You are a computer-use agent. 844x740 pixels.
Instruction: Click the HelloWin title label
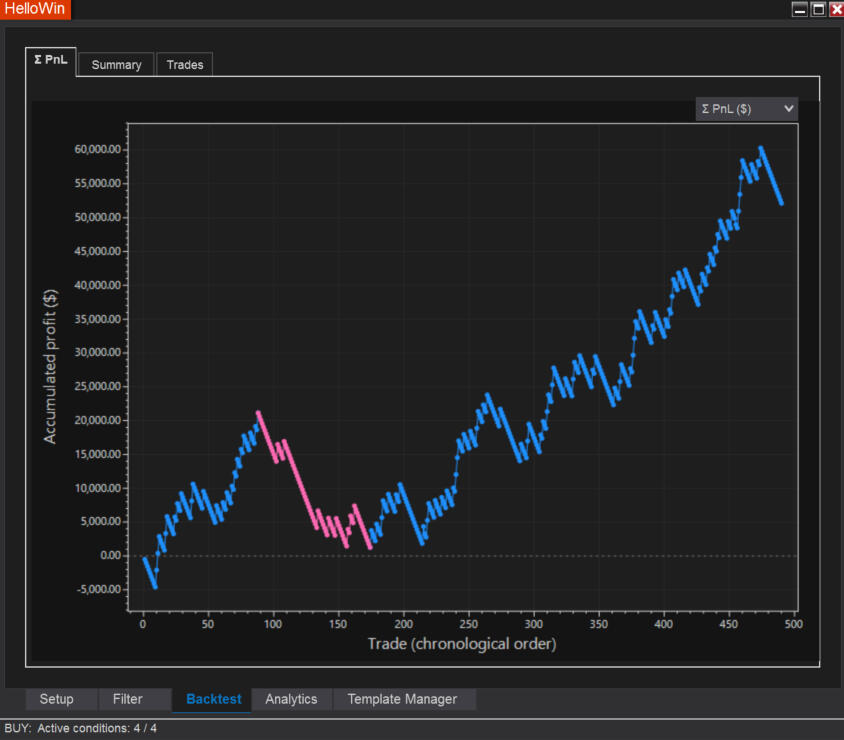coord(35,9)
